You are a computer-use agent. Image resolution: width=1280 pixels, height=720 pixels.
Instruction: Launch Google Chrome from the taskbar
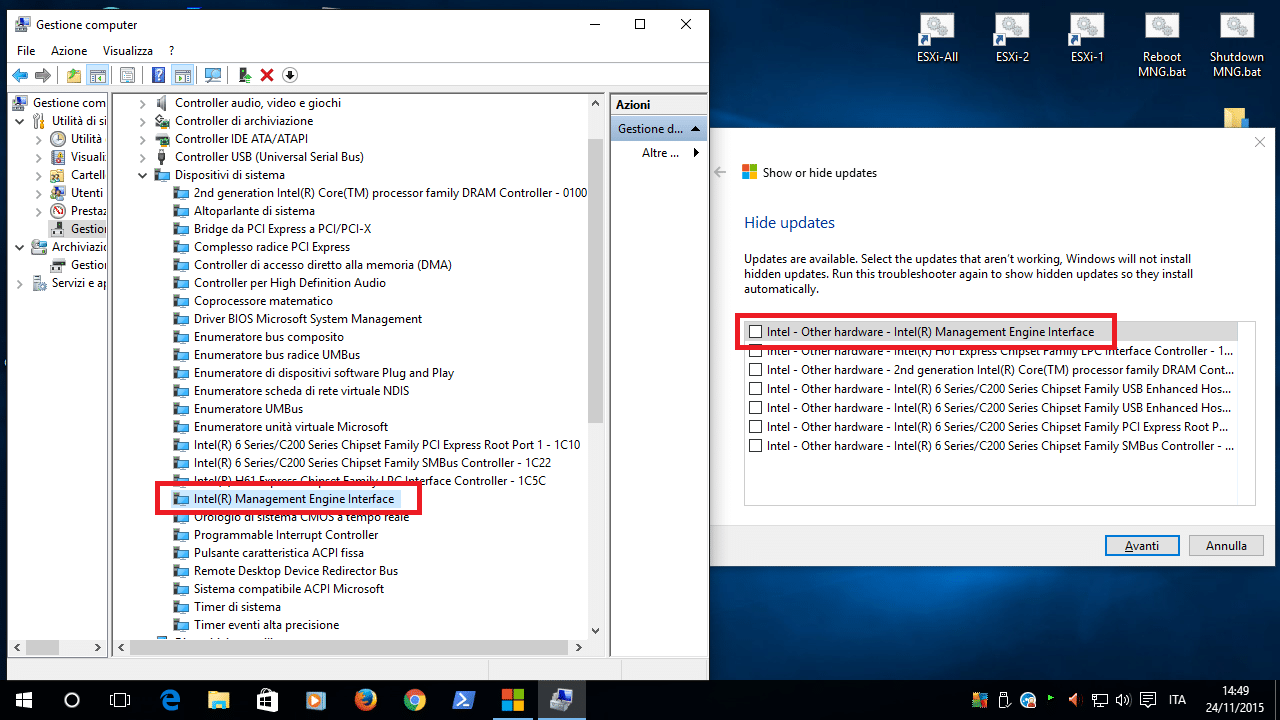coord(415,699)
